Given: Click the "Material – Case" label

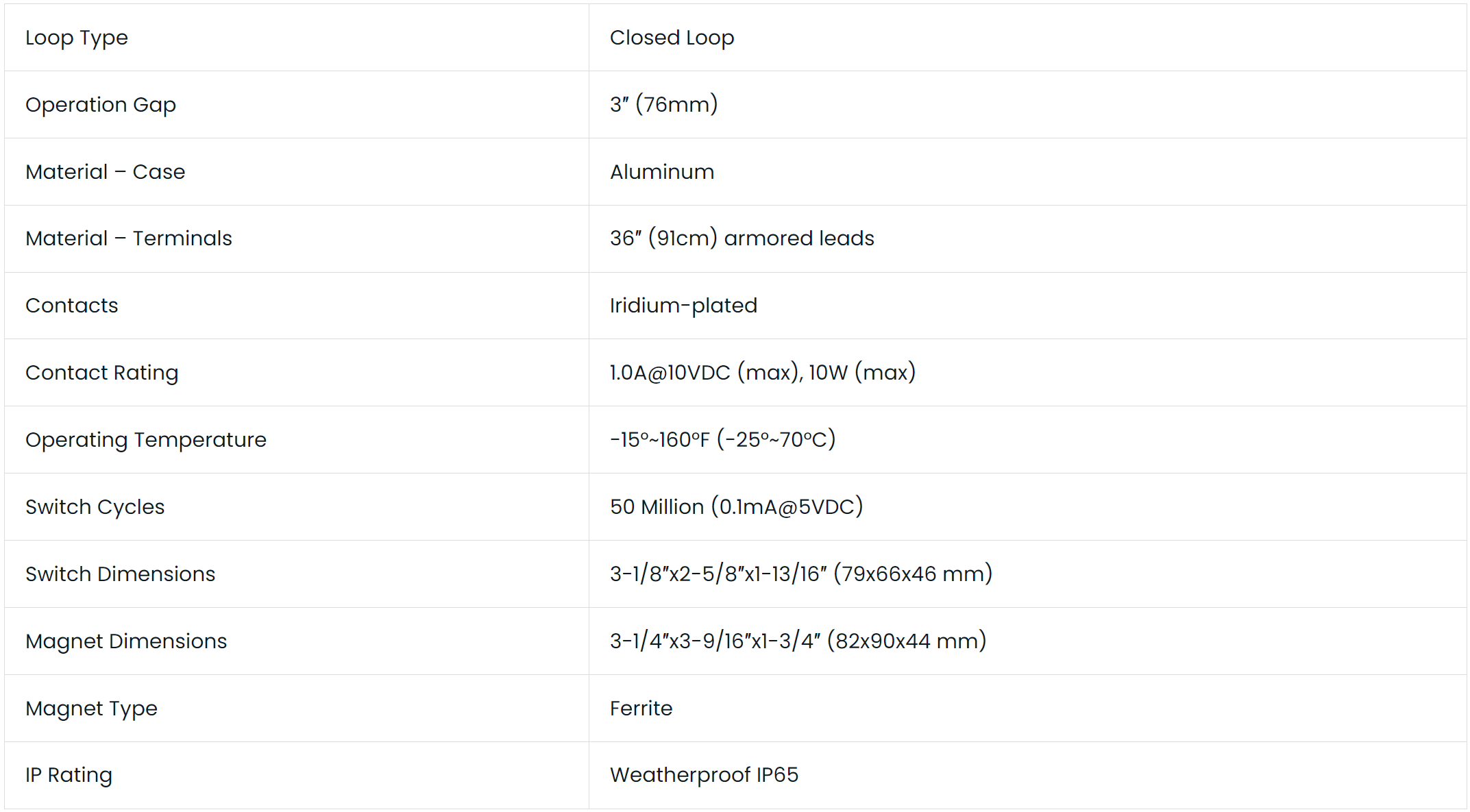Looking at the screenshot, I should (105, 172).
